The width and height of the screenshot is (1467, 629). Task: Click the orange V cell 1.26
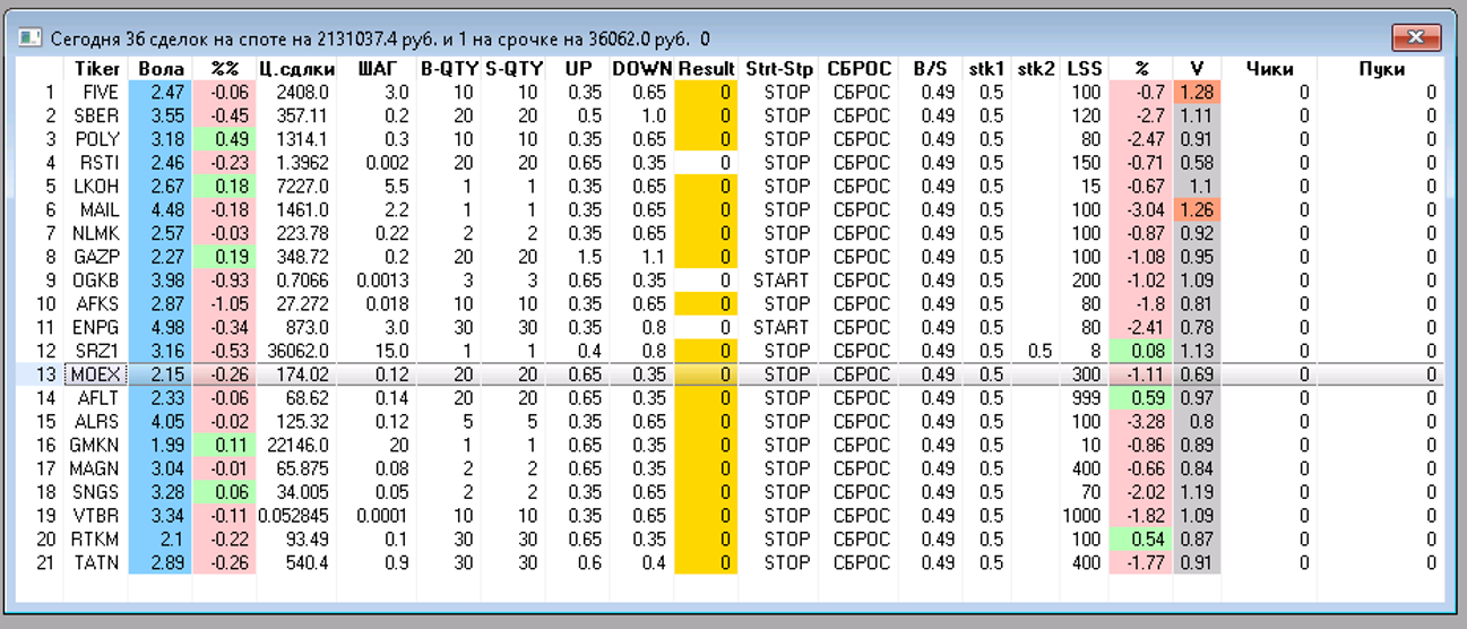click(1196, 209)
